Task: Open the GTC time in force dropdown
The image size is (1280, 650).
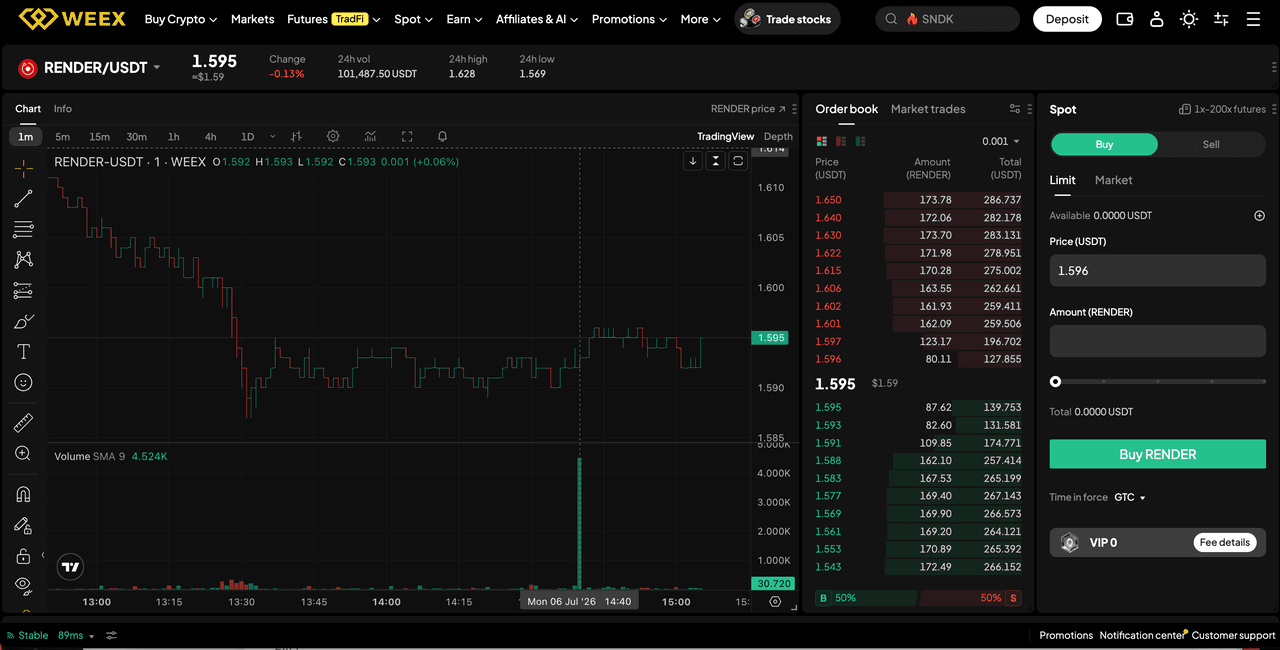Action: pos(1130,497)
